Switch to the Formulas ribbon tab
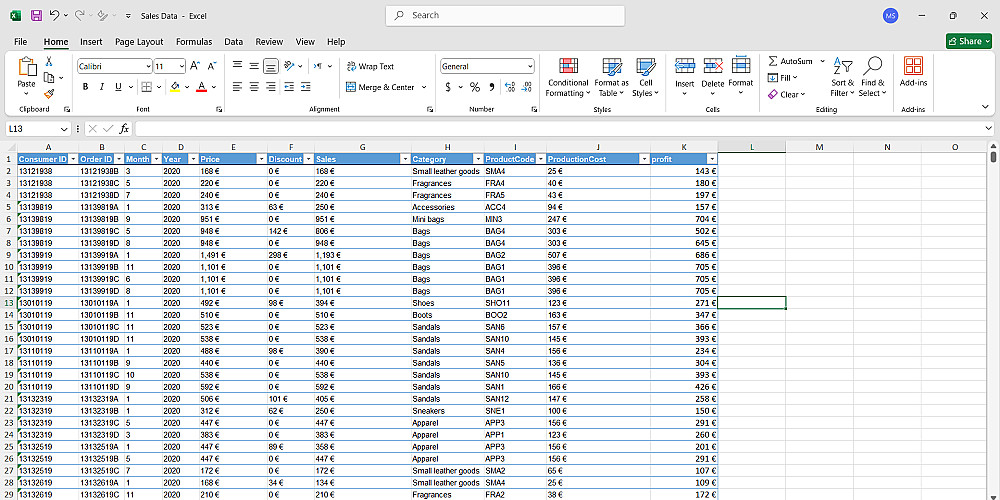The width and height of the screenshot is (1000, 500). pyautogui.click(x=193, y=42)
